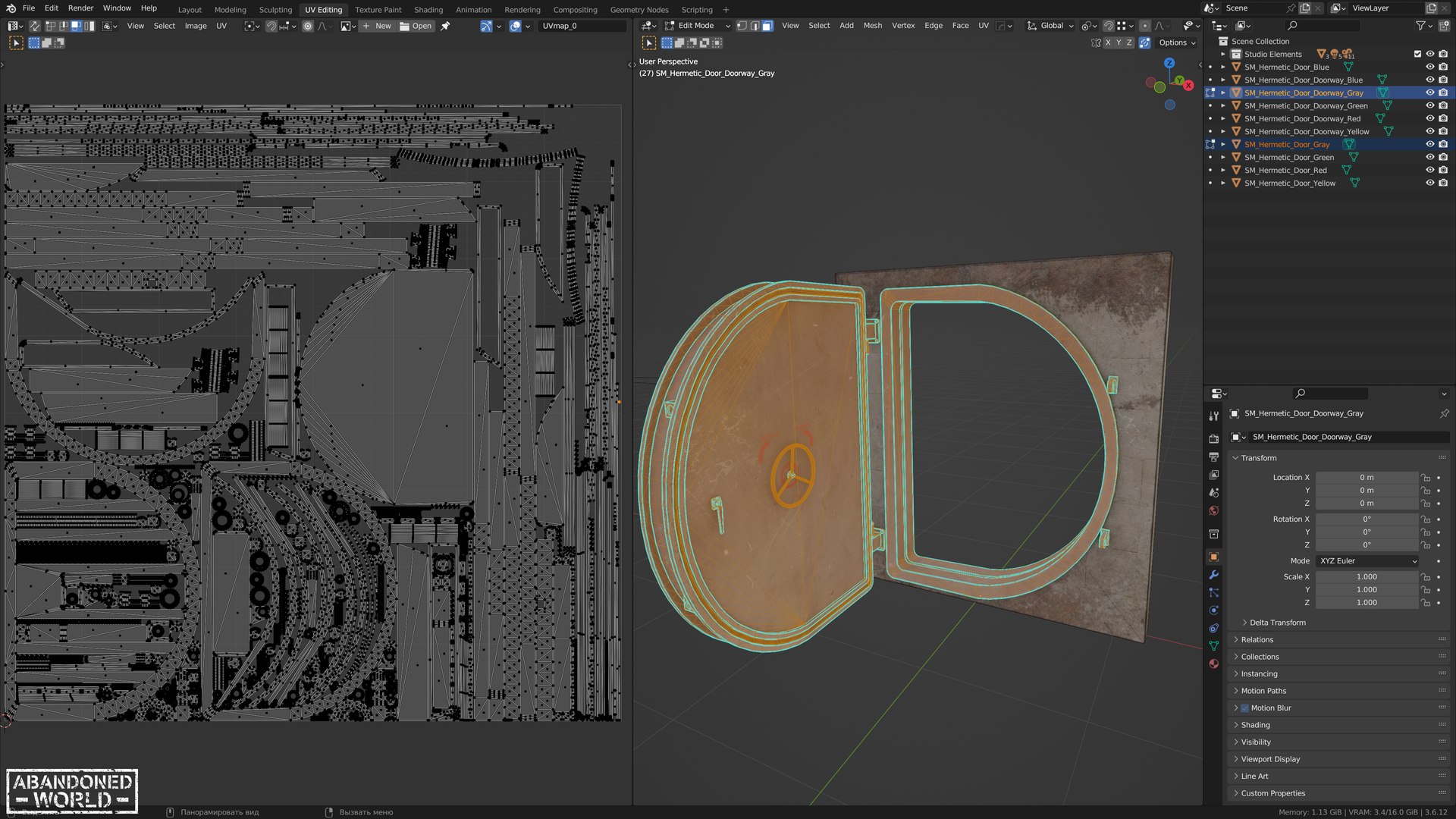The width and height of the screenshot is (1456, 819).
Task: Open the Object Data (green mesh) properties tab
Action: [1213, 646]
